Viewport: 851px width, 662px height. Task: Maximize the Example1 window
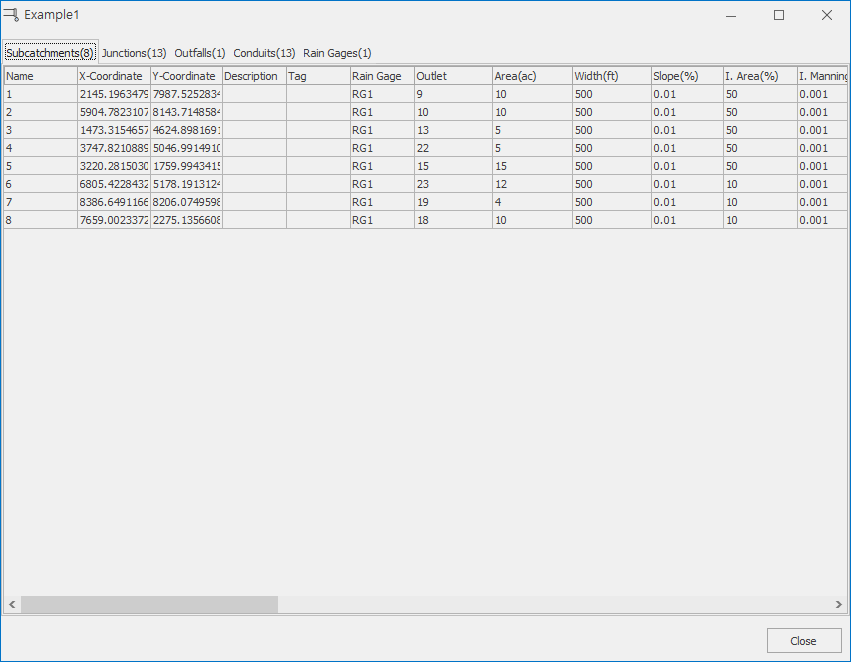click(x=779, y=15)
